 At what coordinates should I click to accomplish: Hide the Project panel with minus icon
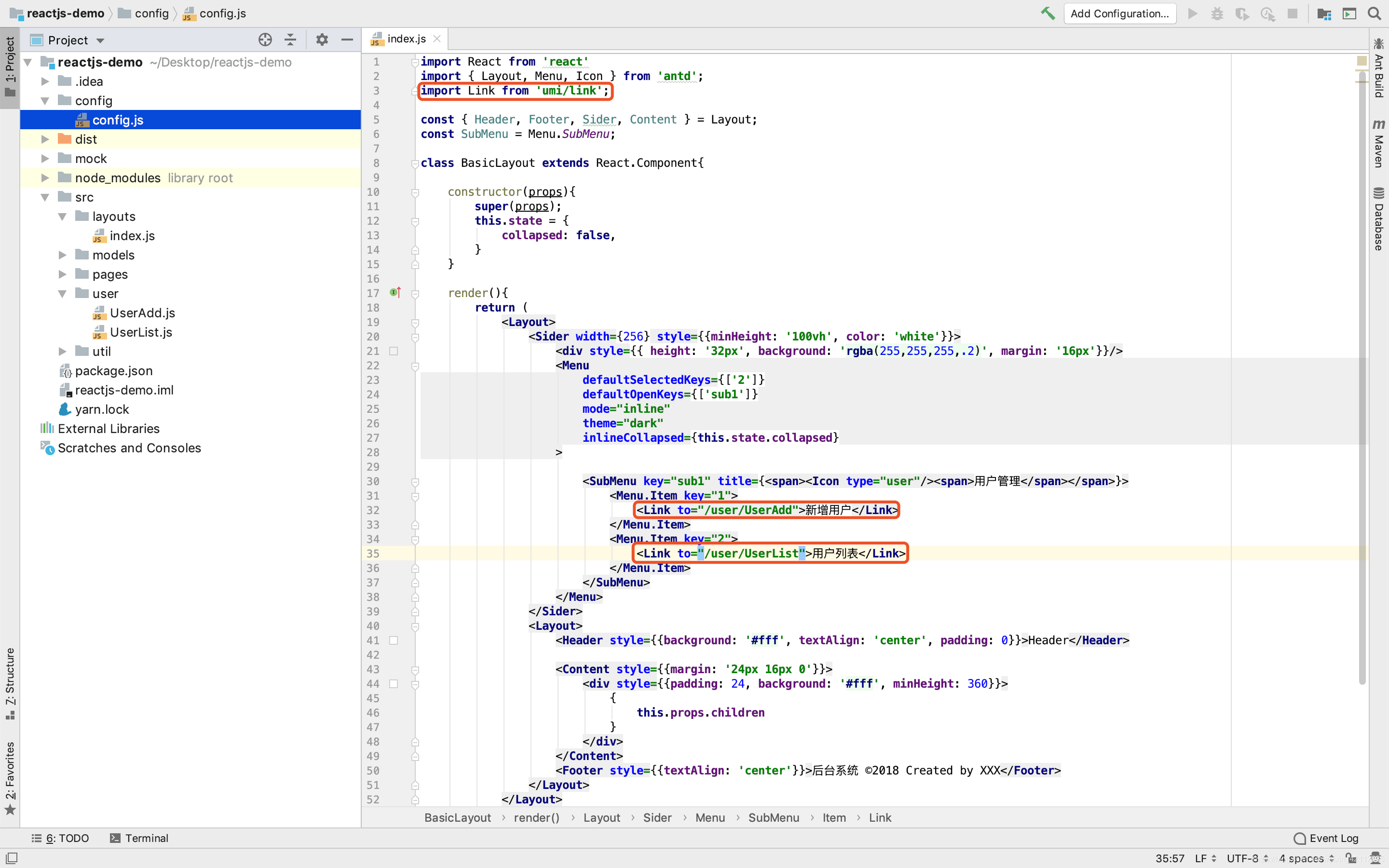[347, 40]
